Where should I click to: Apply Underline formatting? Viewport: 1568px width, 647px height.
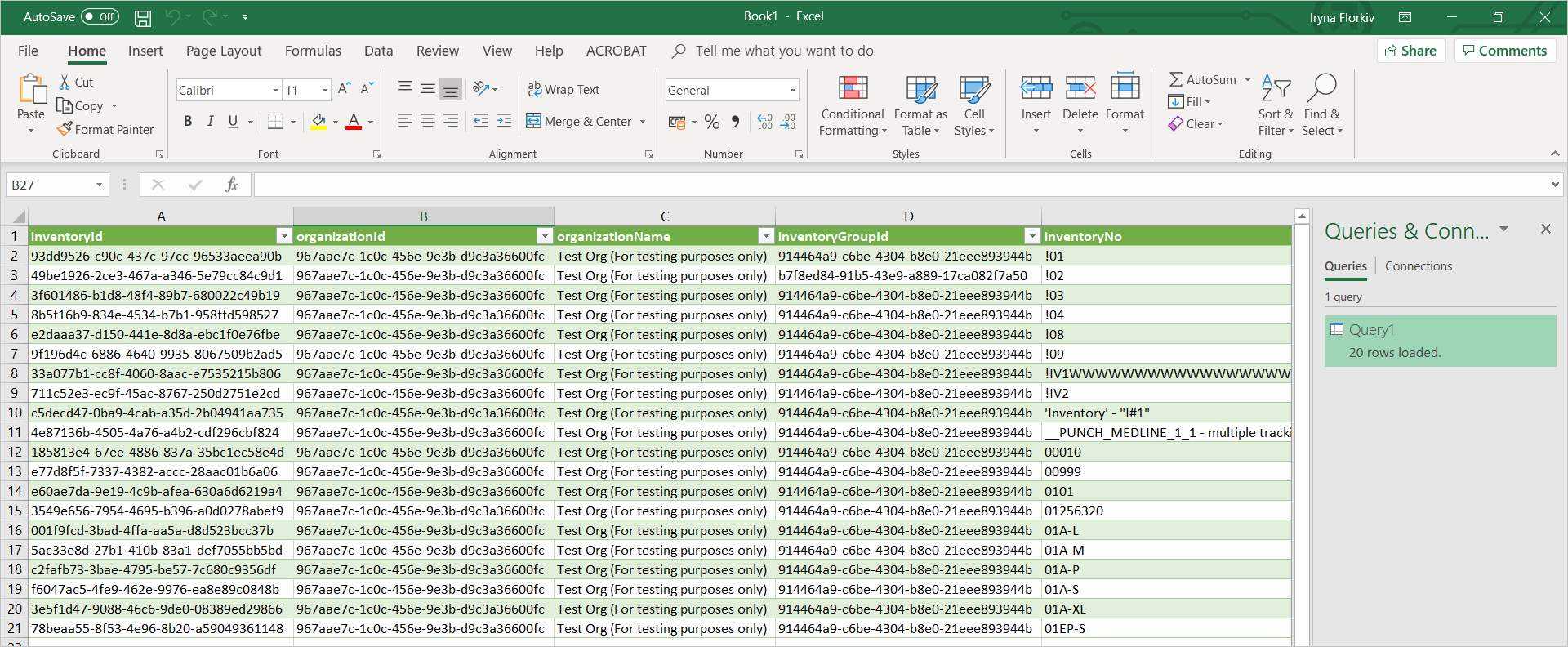[233, 122]
